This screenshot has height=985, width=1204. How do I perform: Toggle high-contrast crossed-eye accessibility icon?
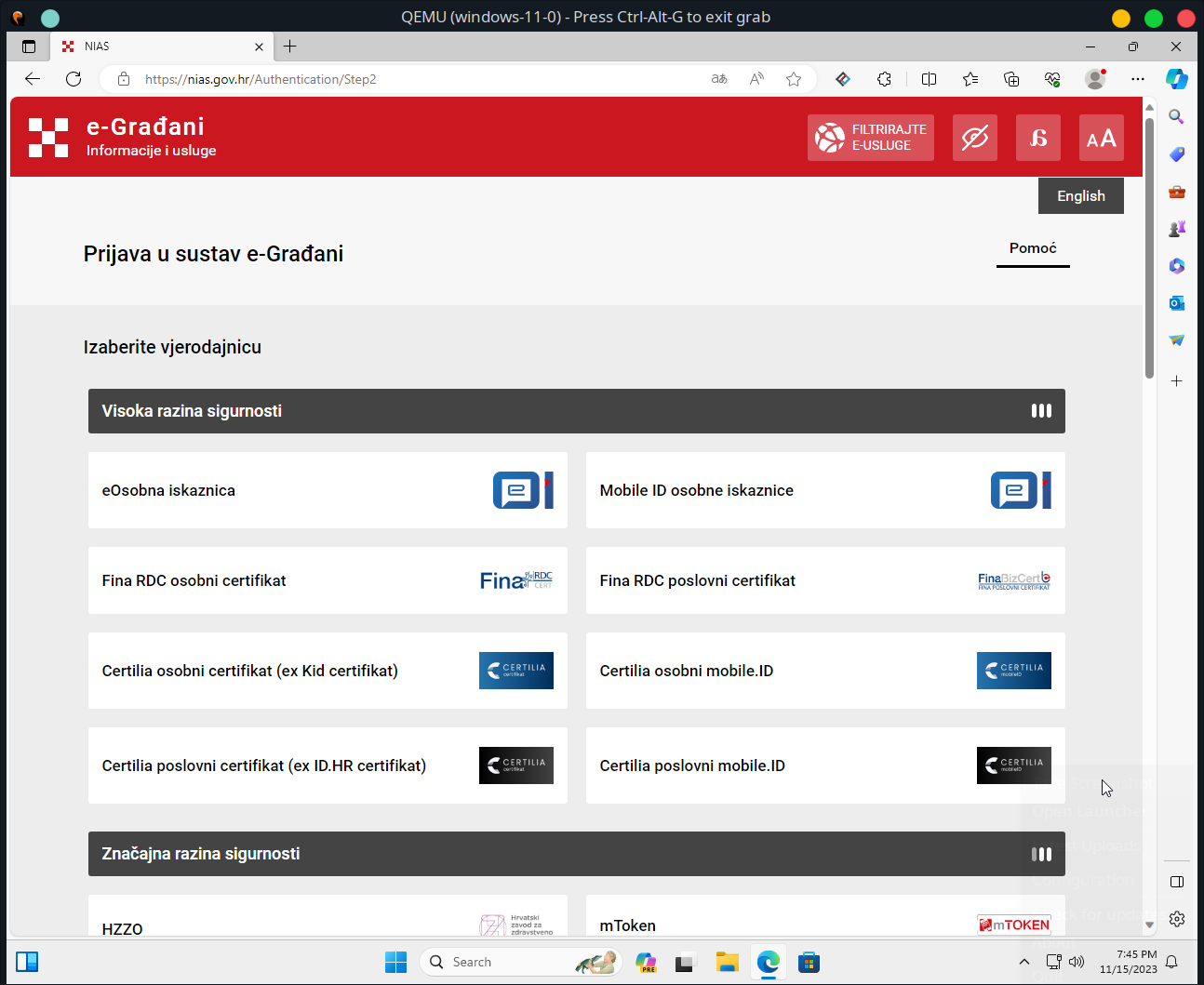pyautogui.click(x=974, y=138)
